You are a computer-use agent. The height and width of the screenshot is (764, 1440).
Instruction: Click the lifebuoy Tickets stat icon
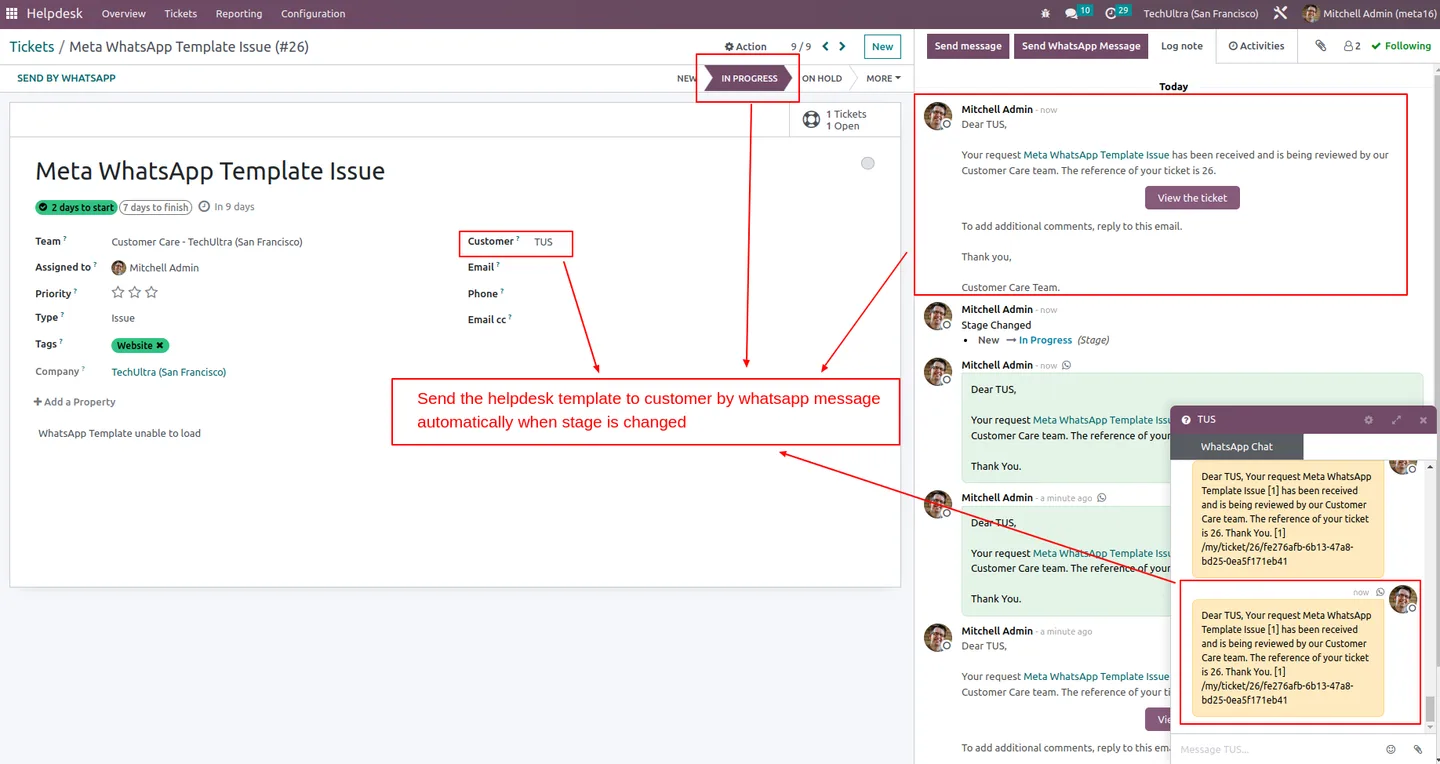[x=811, y=120]
